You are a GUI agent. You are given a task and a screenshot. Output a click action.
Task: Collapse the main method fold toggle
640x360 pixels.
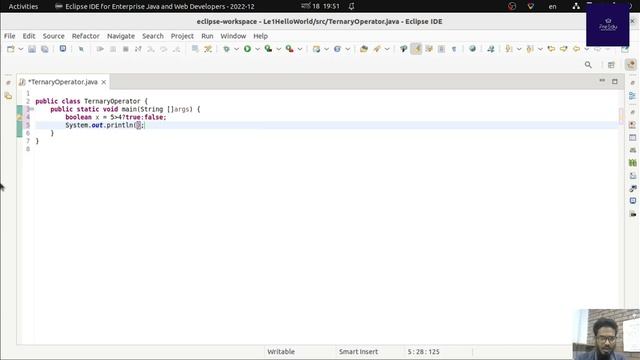(x=32, y=109)
